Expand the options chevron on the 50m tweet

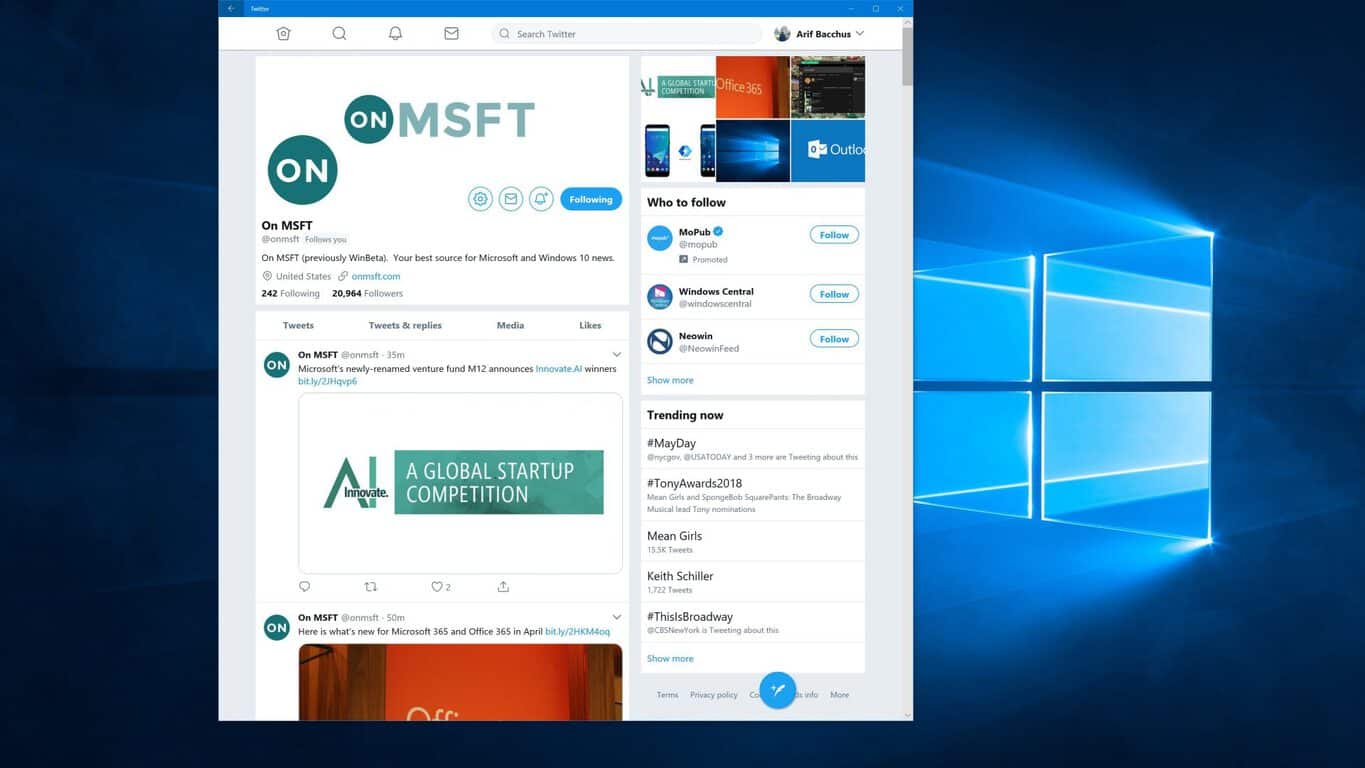616,618
